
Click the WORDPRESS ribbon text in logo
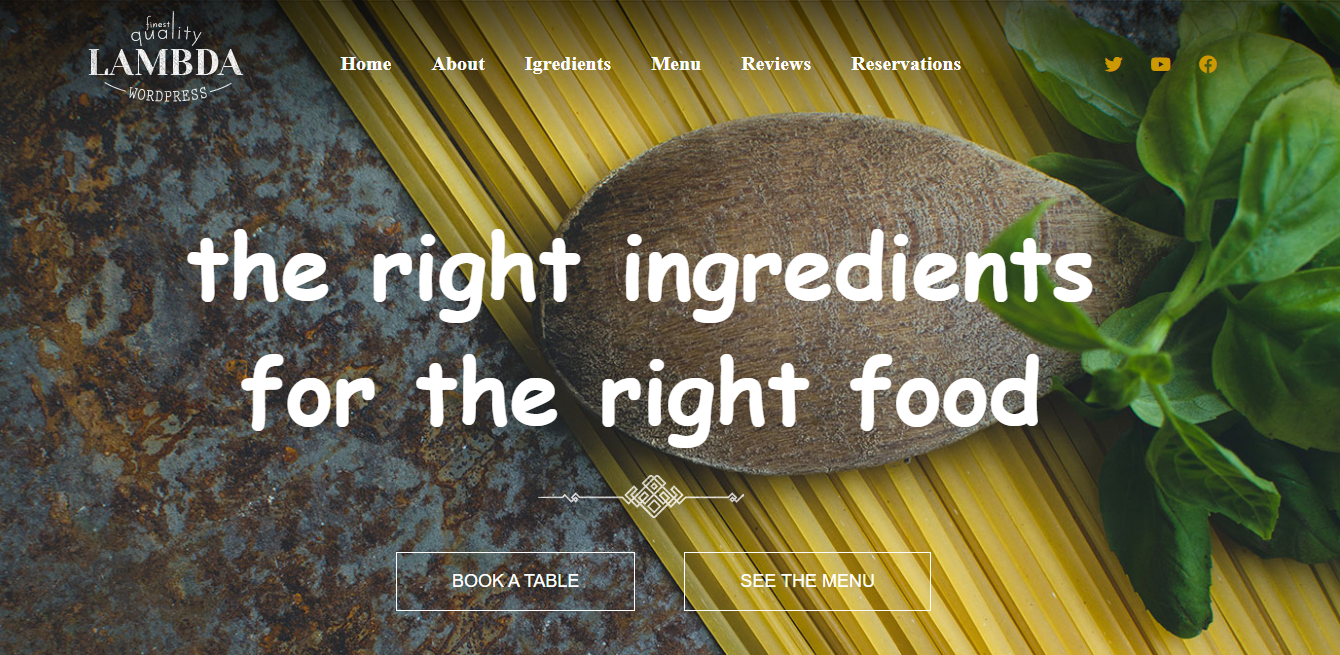pyautogui.click(x=168, y=93)
